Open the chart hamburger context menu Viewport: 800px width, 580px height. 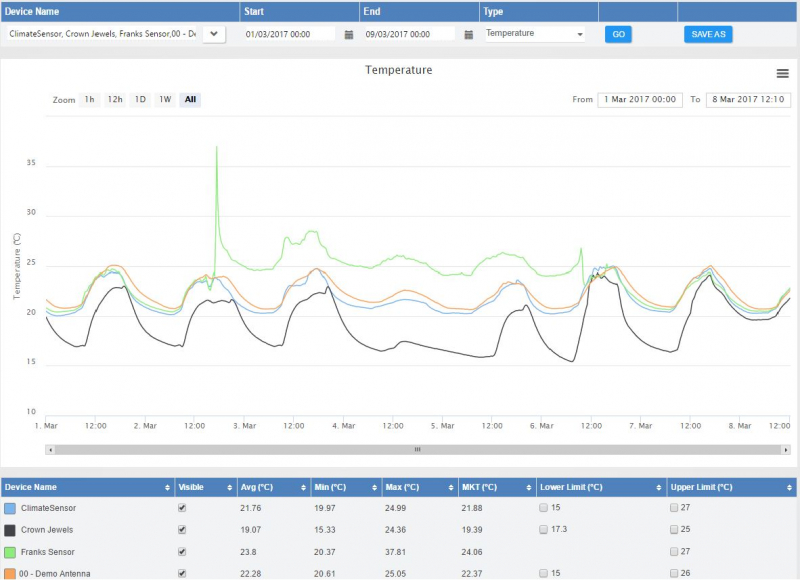tap(782, 73)
